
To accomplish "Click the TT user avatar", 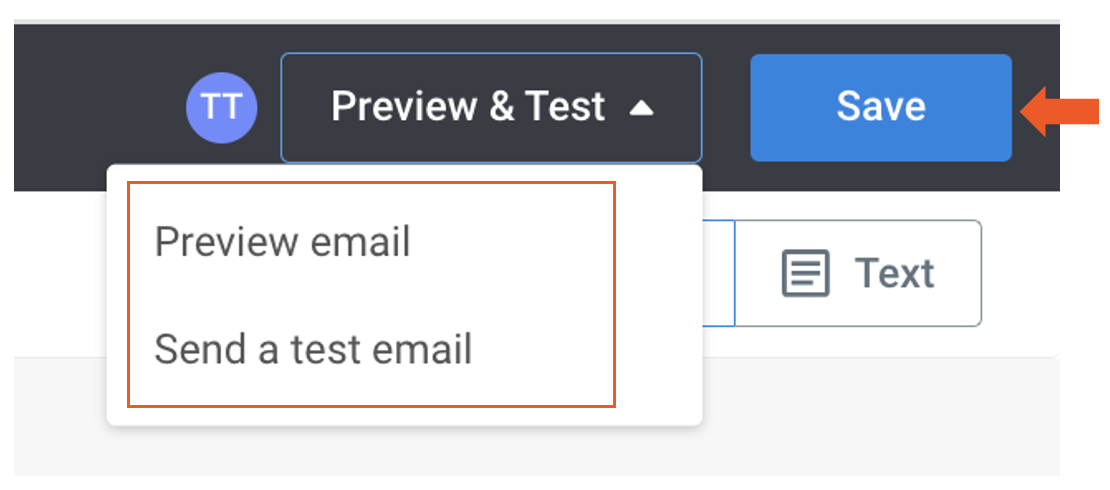I will [x=221, y=108].
